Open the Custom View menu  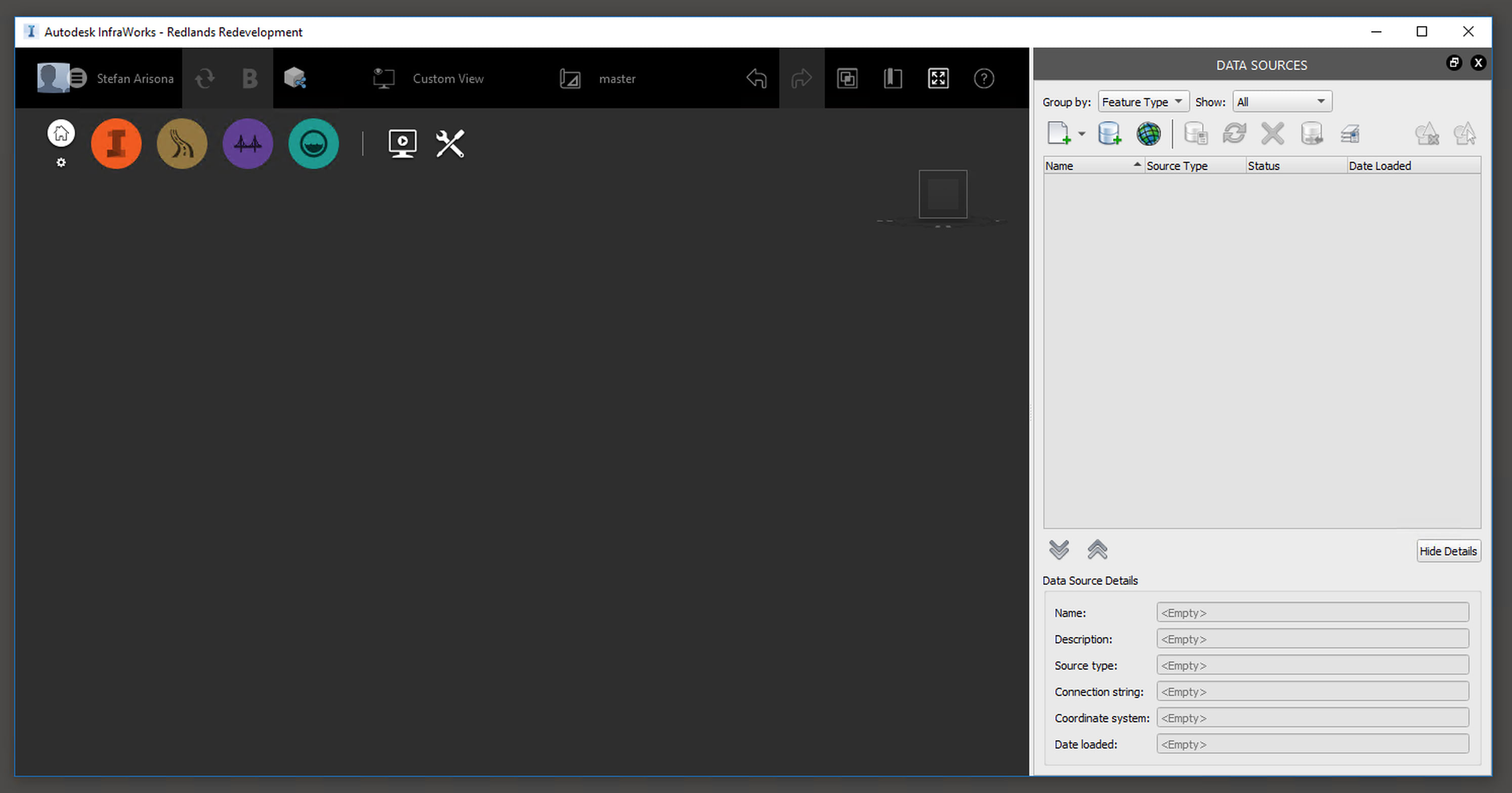tap(447, 78)
